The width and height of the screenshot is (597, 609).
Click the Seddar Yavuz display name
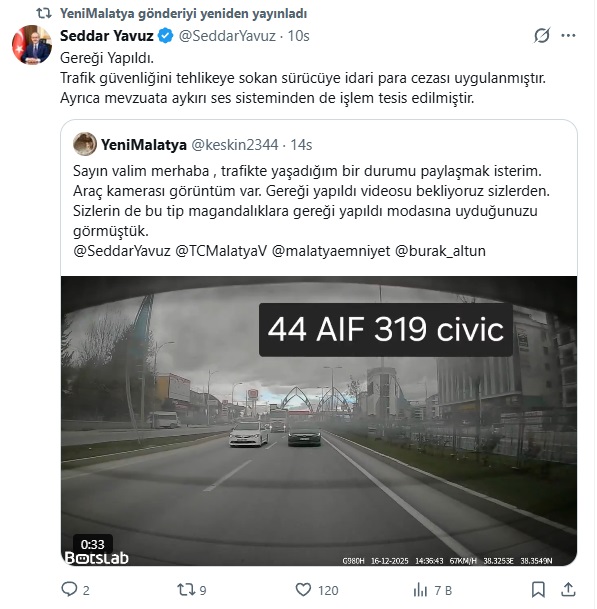107,36
